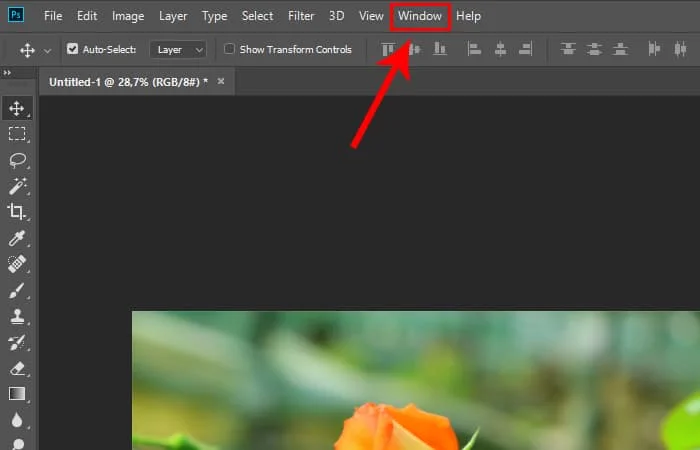Viewport: 700px width, 450px height.
Task: Expand the toolbox with double-arrow
Action: point(7,72)
